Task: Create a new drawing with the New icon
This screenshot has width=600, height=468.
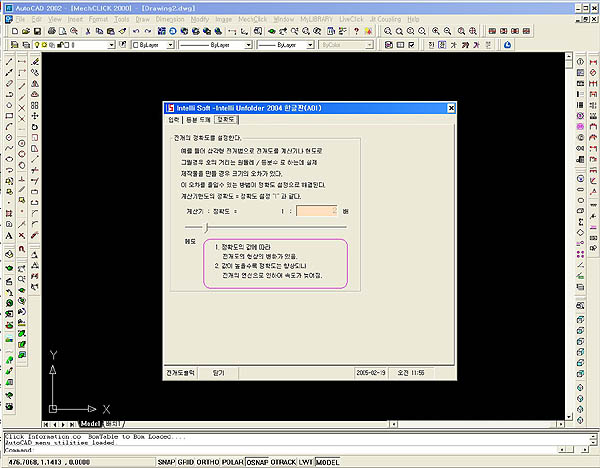Action: pos(15,31)
